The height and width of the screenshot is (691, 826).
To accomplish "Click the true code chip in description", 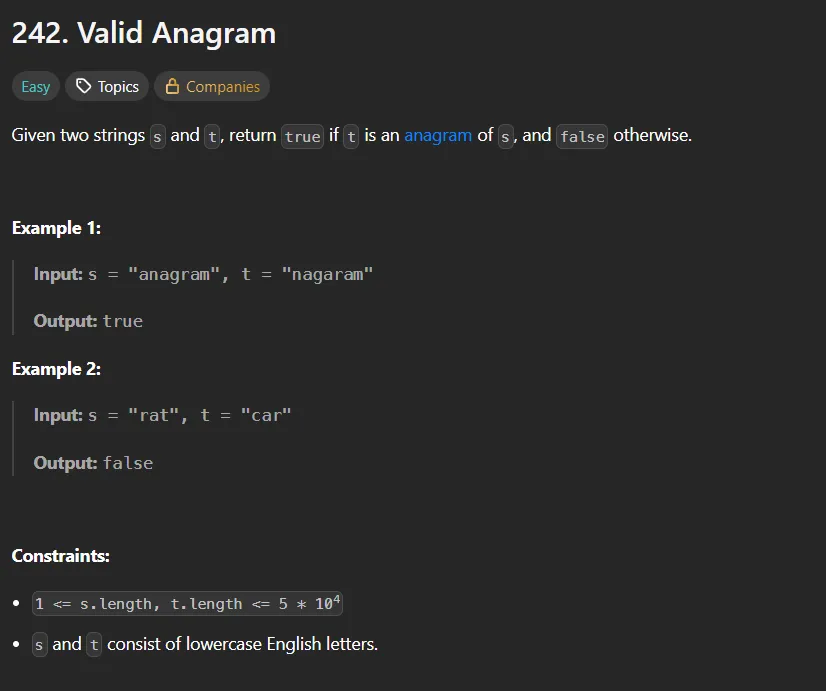I will pos(302,136).
